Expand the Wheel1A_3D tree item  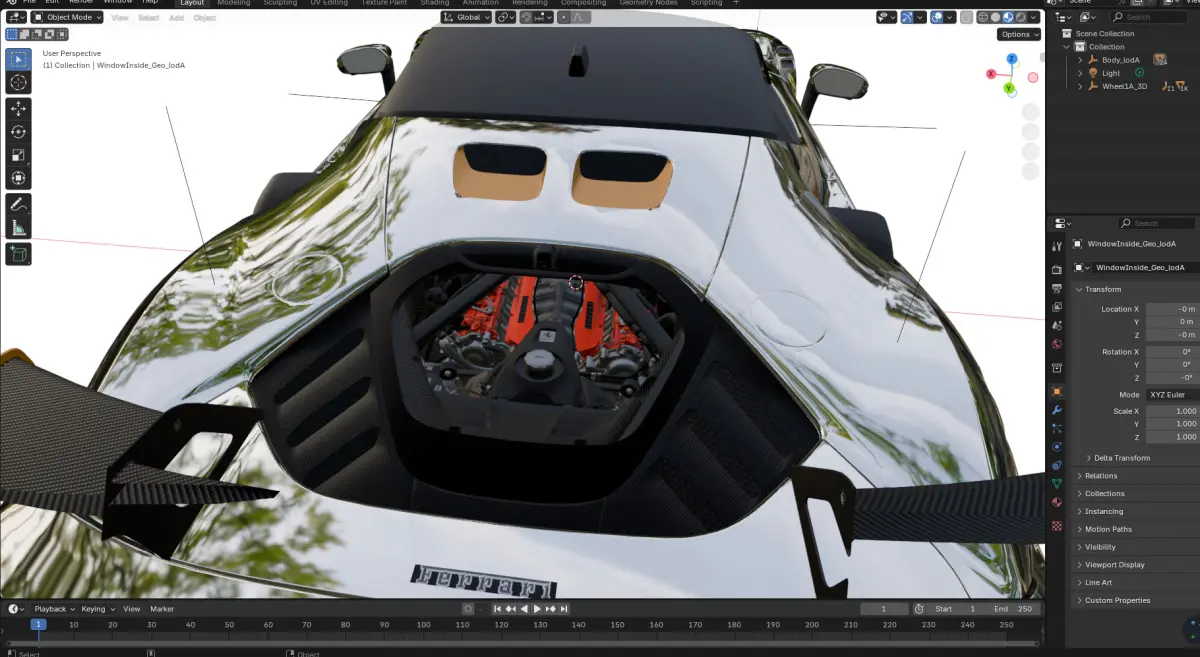coord(1080,86)
